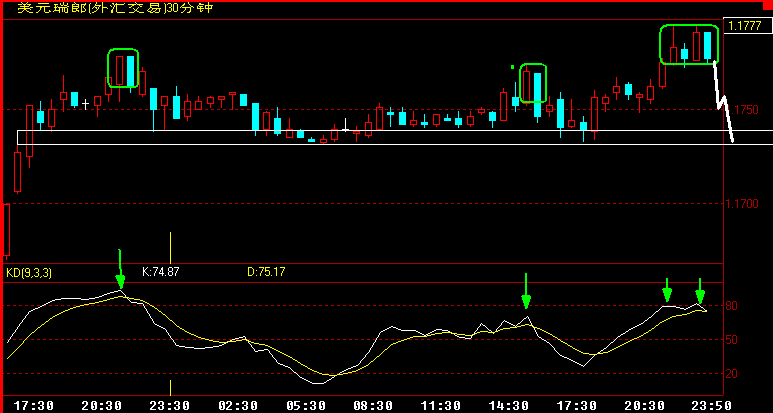773x413 pixels.
Task: Click the chart title 美元瑞郎(外汇交易)30分钟
Action: [116, 8]
